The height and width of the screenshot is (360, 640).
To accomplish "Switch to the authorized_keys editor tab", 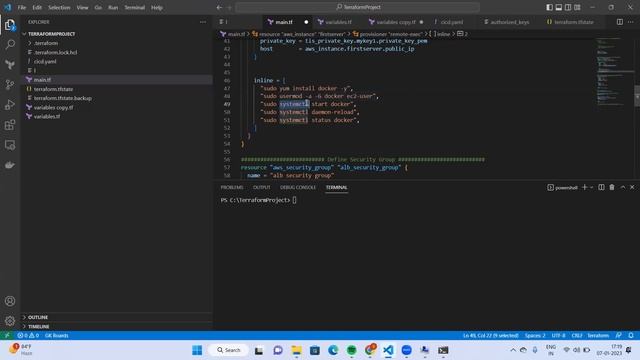I will pyautogui.click(x=509, y=22).
